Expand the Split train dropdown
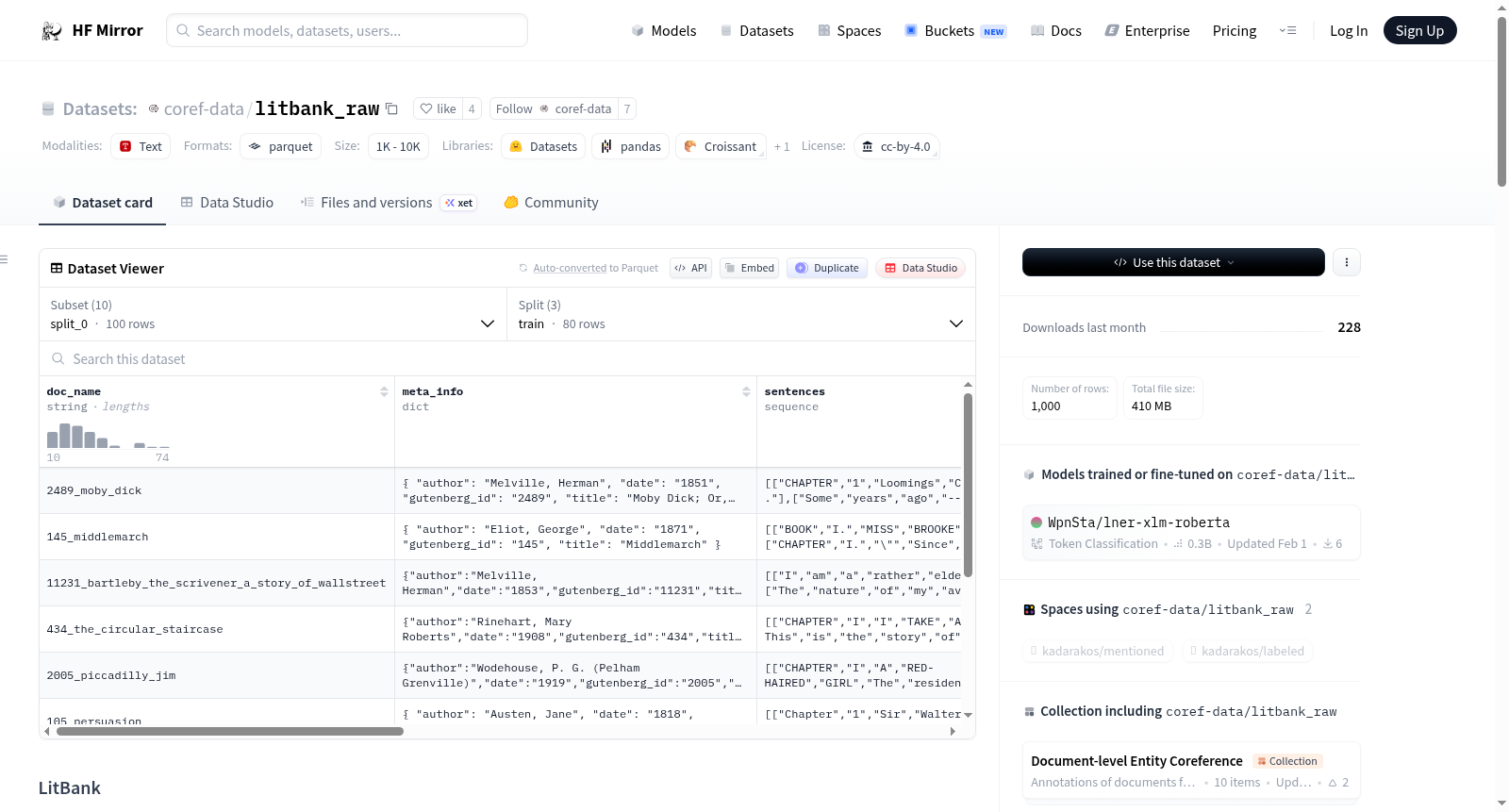Image resolution: width=1509 pixels, height=812 pixels. tap(741, 314)
